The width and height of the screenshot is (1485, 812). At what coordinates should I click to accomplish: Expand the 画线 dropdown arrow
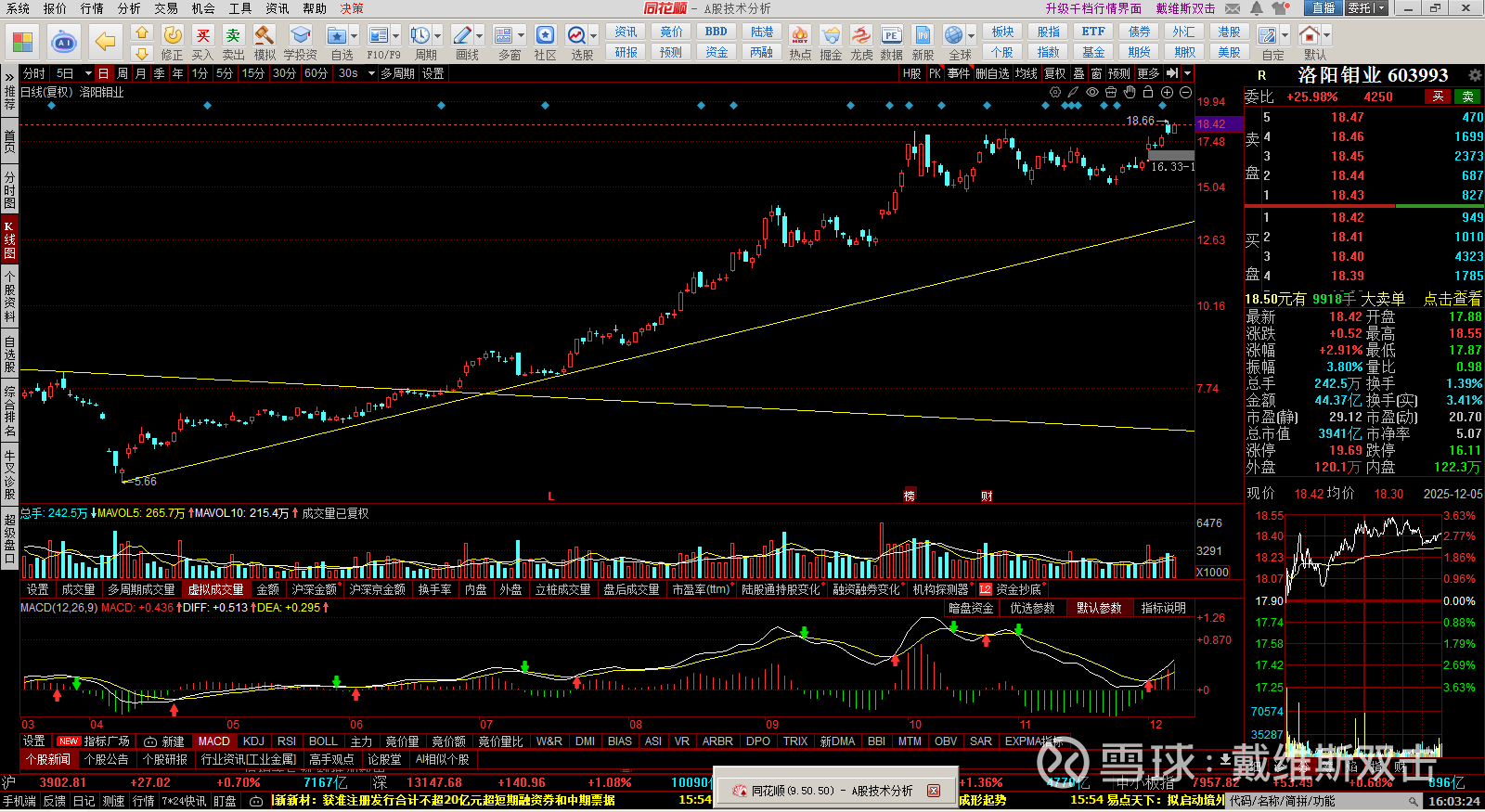point(479,36)
